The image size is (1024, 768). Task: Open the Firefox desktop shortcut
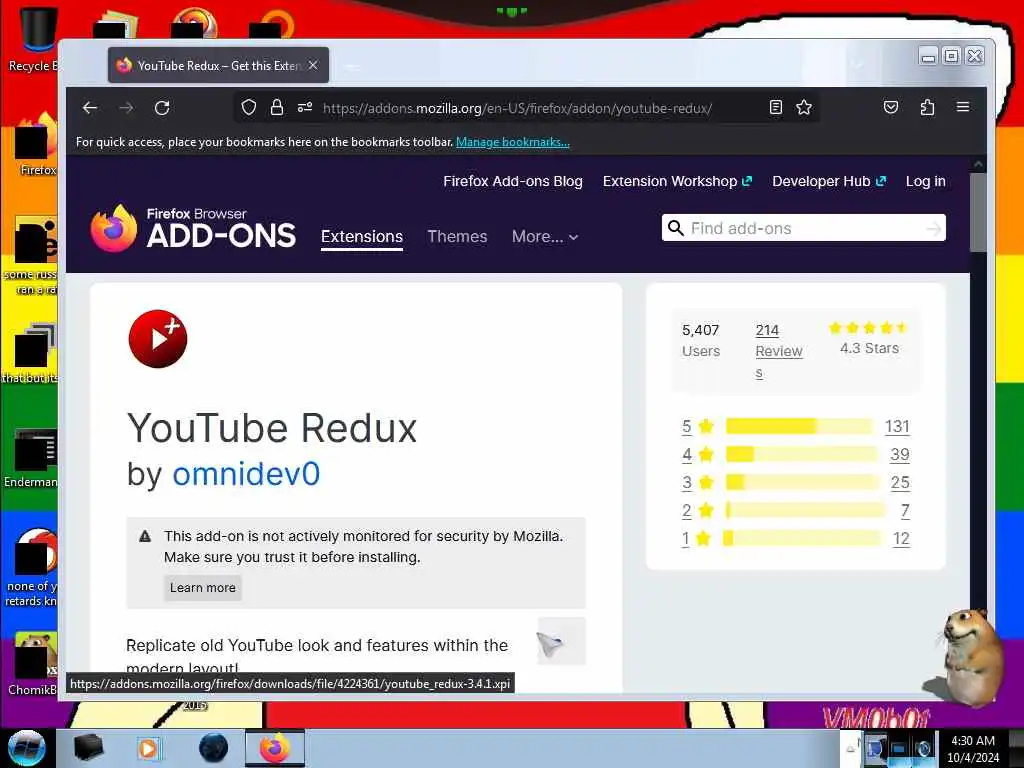click(x=36, y=145)
